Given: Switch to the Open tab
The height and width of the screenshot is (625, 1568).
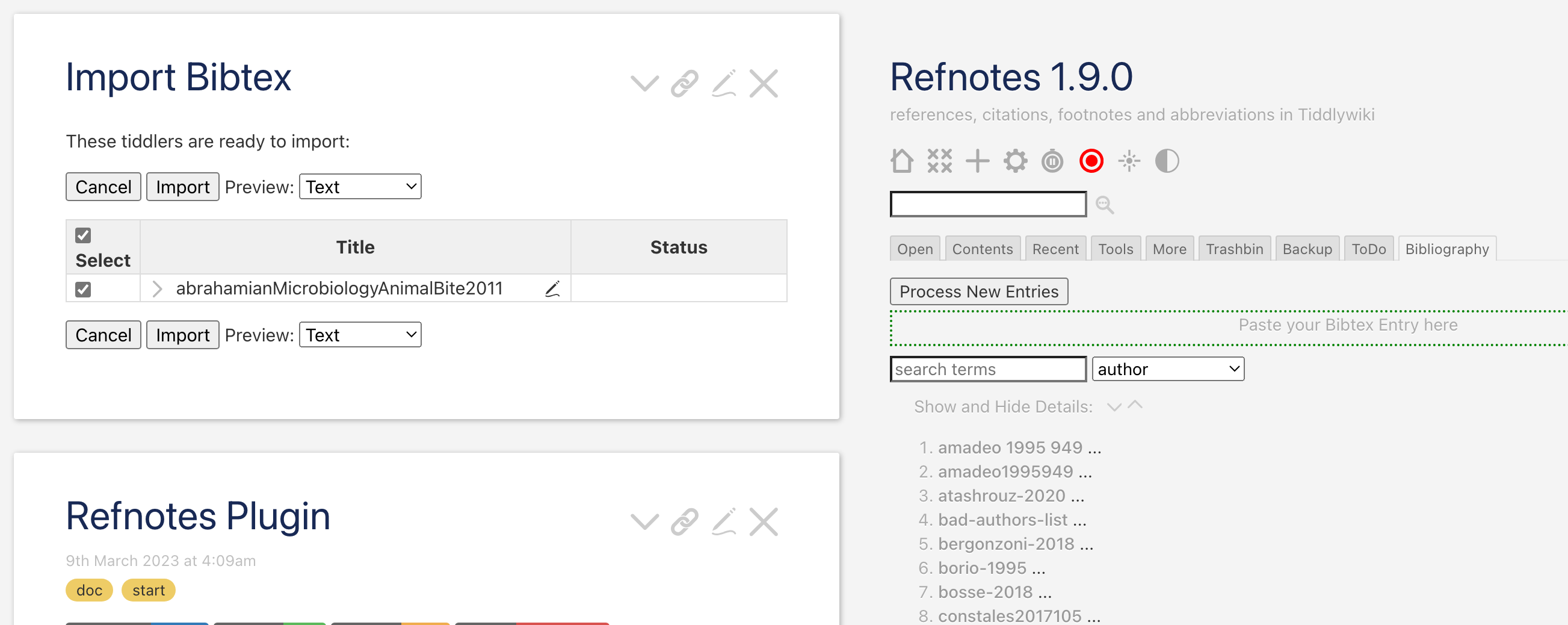Looking at the screenshot, I should point(915,249).
